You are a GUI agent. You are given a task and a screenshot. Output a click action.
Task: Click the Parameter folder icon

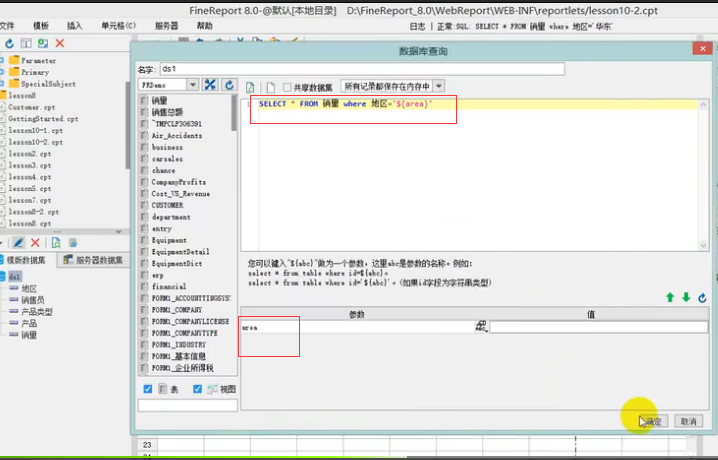[x=14, y=60]
